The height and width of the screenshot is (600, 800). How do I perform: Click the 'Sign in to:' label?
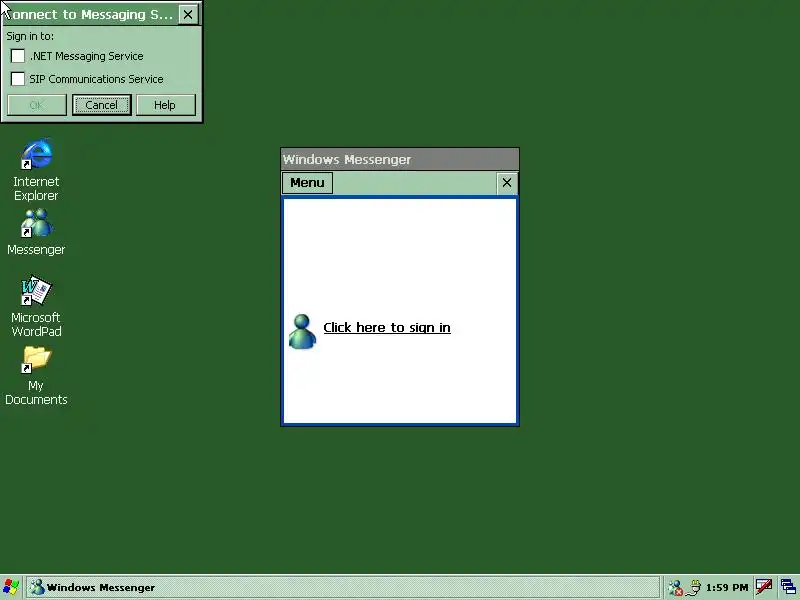pyautogui.click(x=30, y=36)
